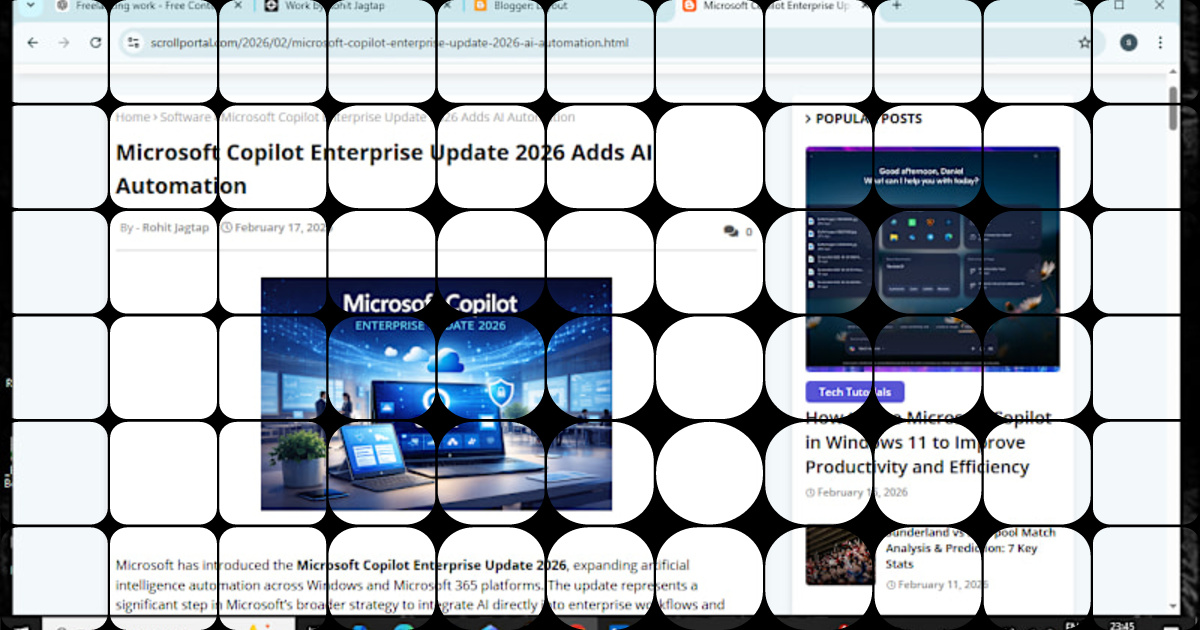Open the Chrome profile avatar
This screenshot has height=630, width=1200.
coord(1129,43)
